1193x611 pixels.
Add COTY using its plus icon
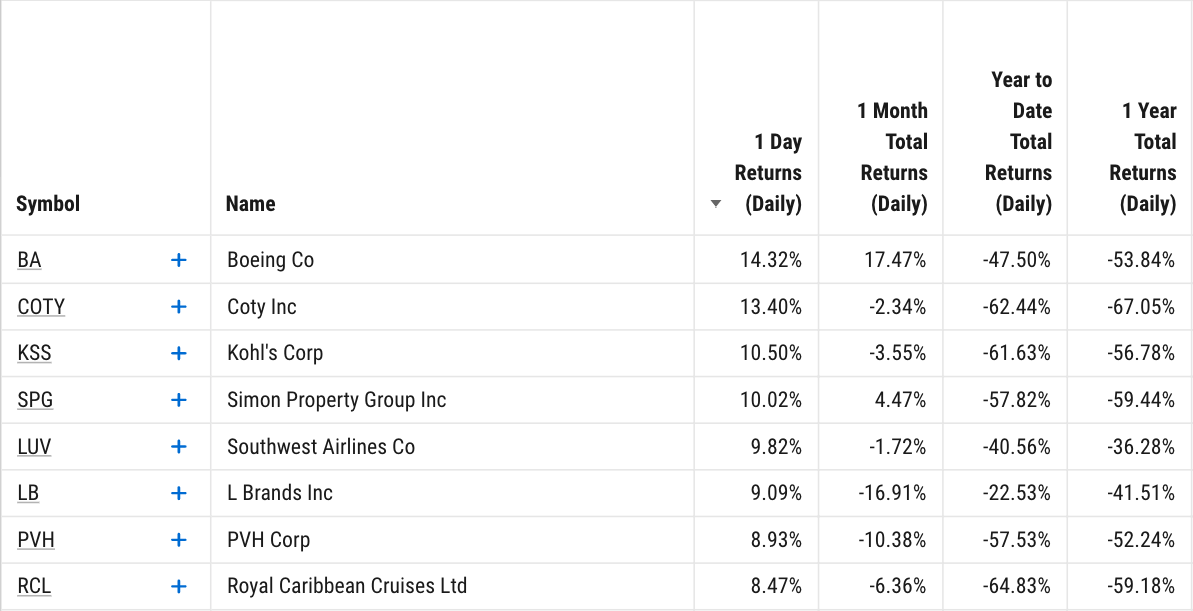point(178,307)
